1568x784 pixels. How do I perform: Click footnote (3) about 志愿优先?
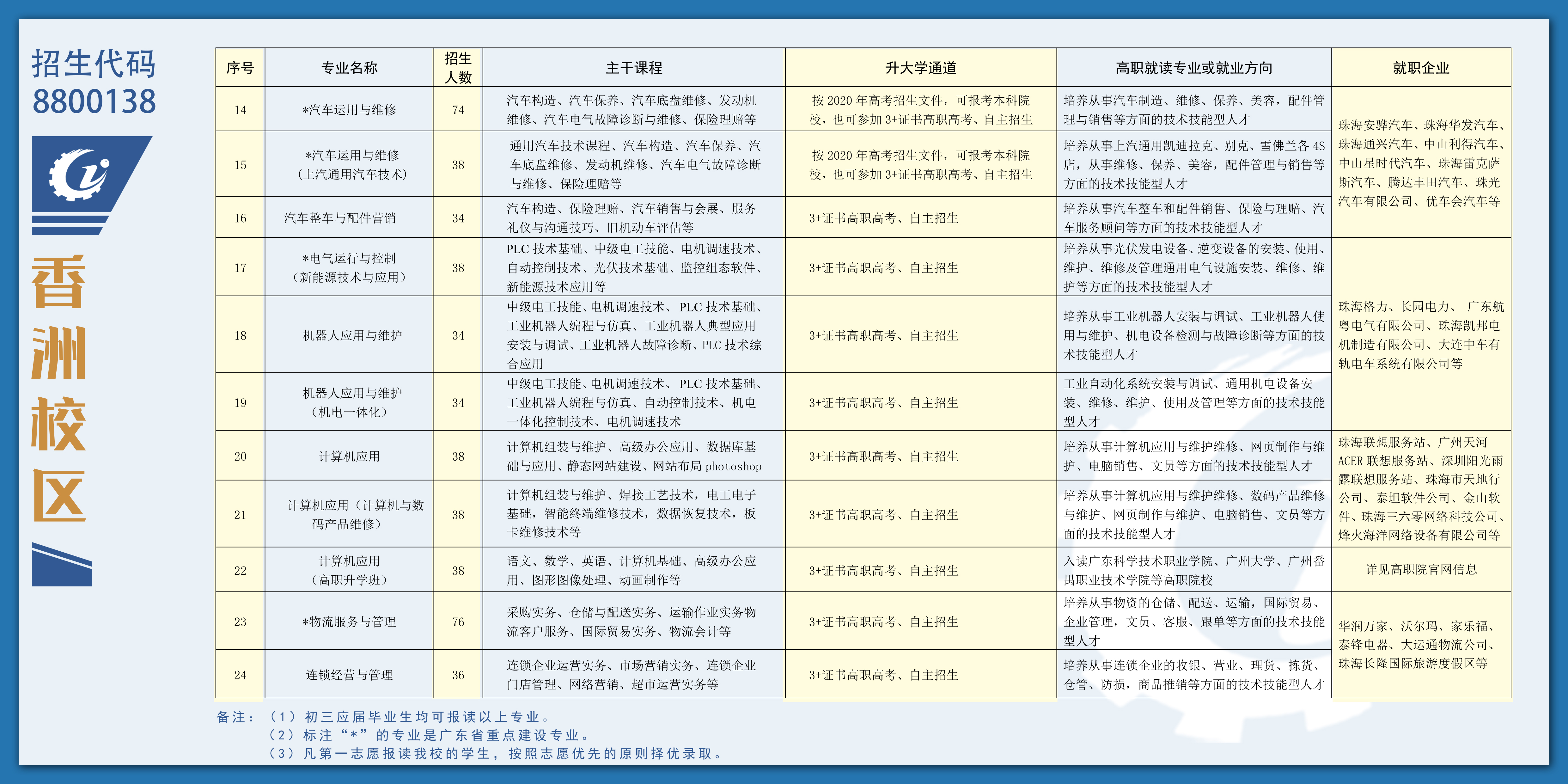click(x=496, y=753)
